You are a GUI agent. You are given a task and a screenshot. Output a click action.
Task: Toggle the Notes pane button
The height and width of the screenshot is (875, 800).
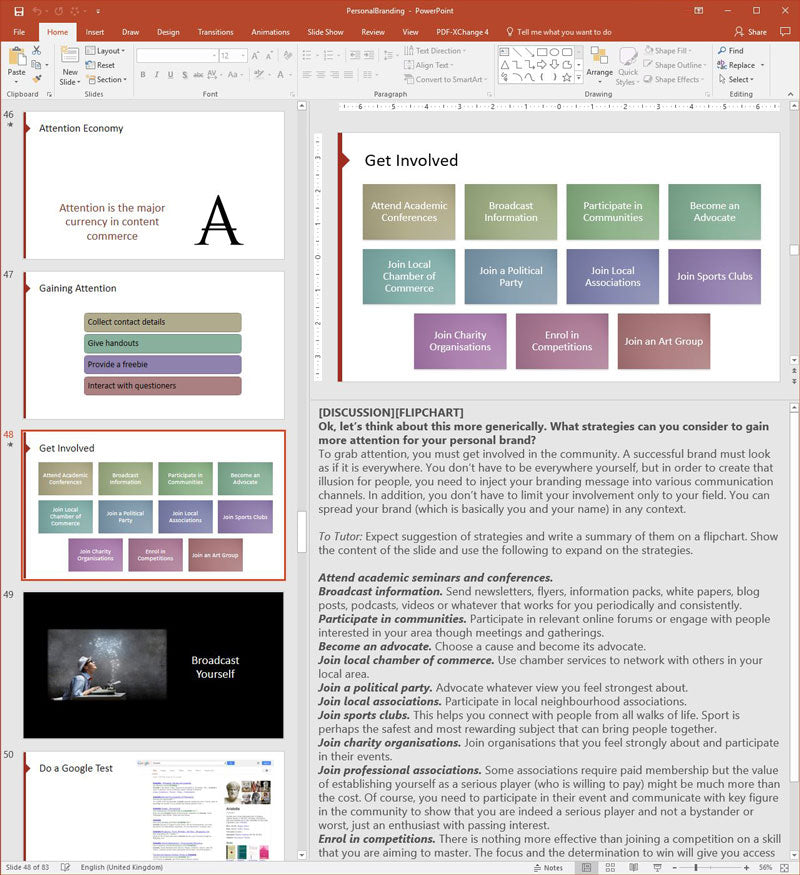[548, 868]
